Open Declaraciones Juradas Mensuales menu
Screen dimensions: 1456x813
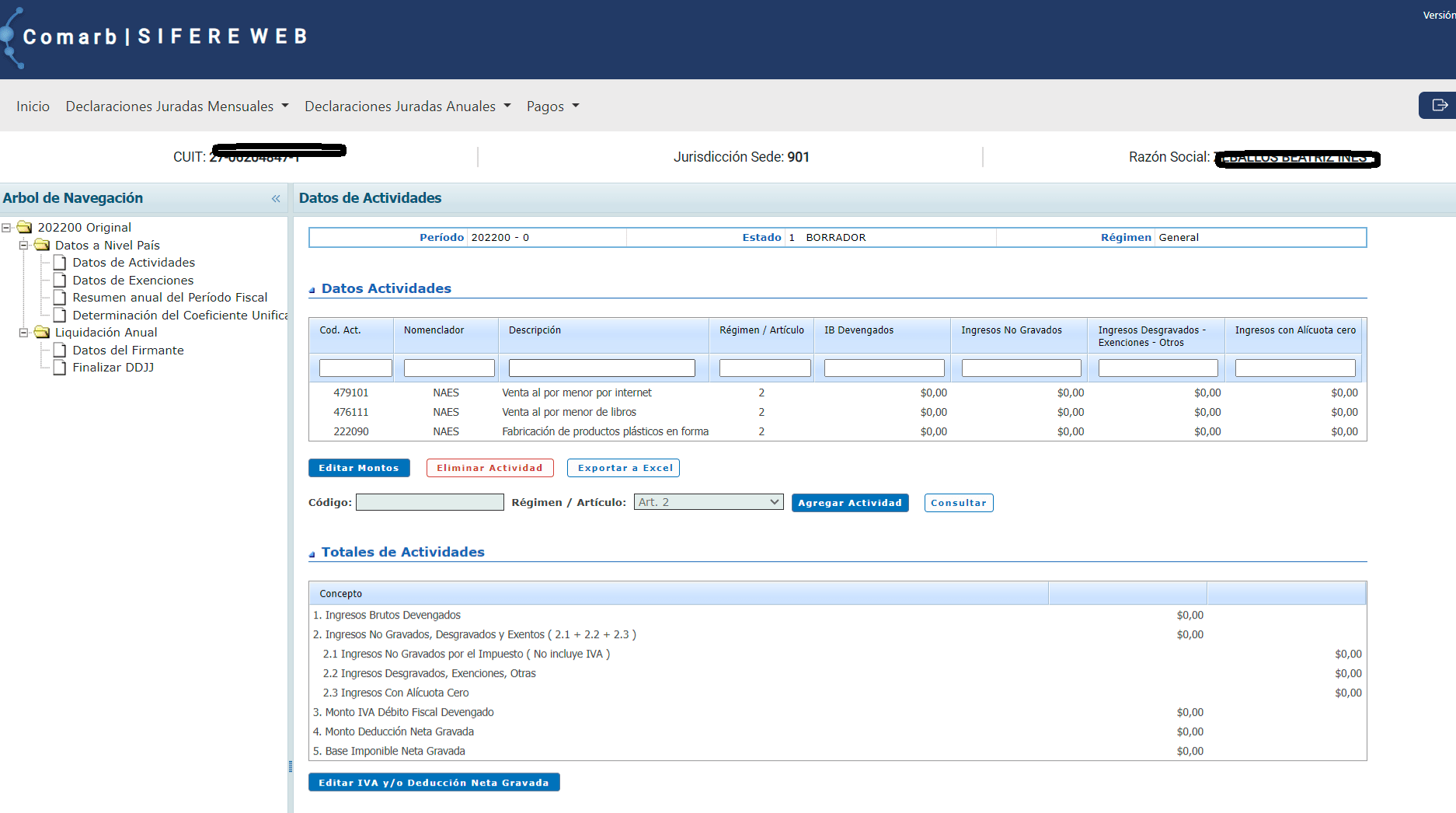point(176,106)
